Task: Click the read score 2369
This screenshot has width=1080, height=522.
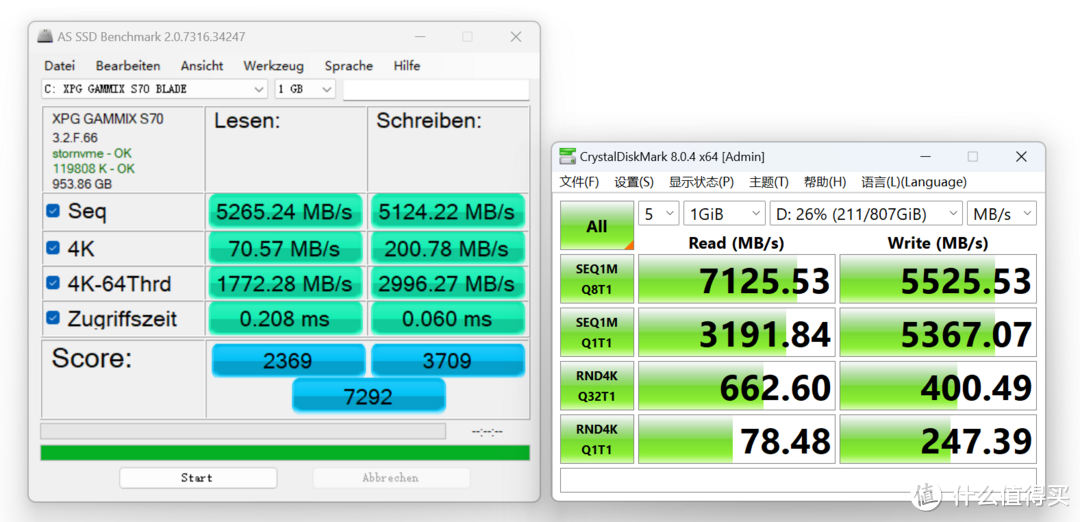Action: click(288, 360)
